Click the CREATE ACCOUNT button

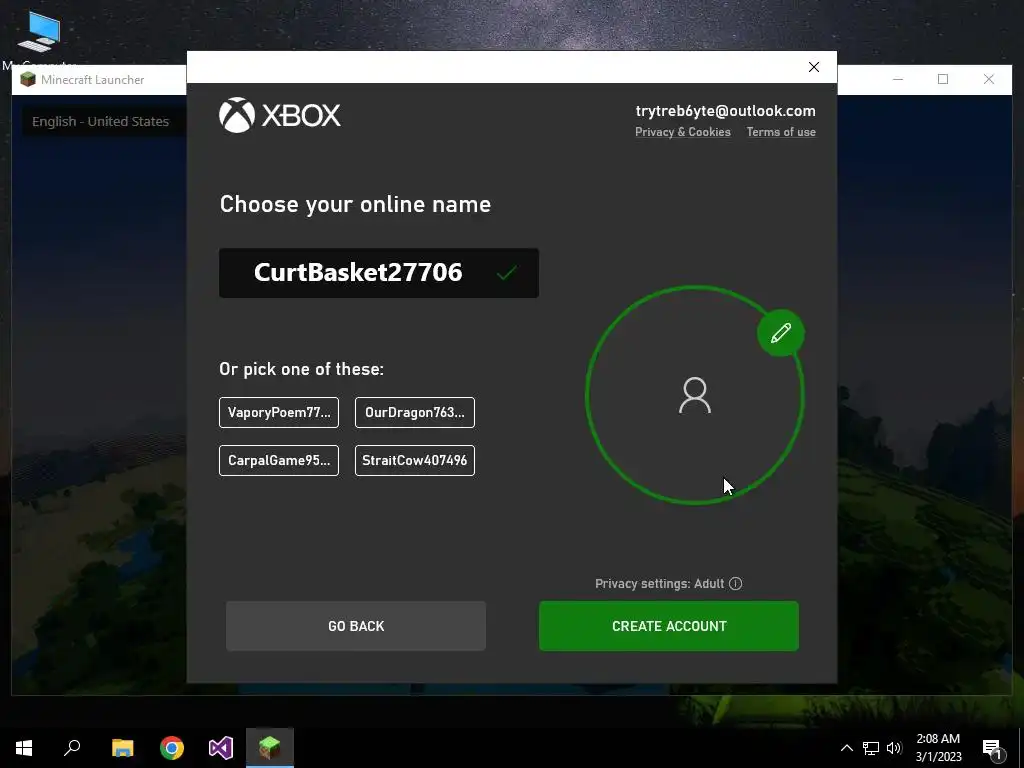669,626
